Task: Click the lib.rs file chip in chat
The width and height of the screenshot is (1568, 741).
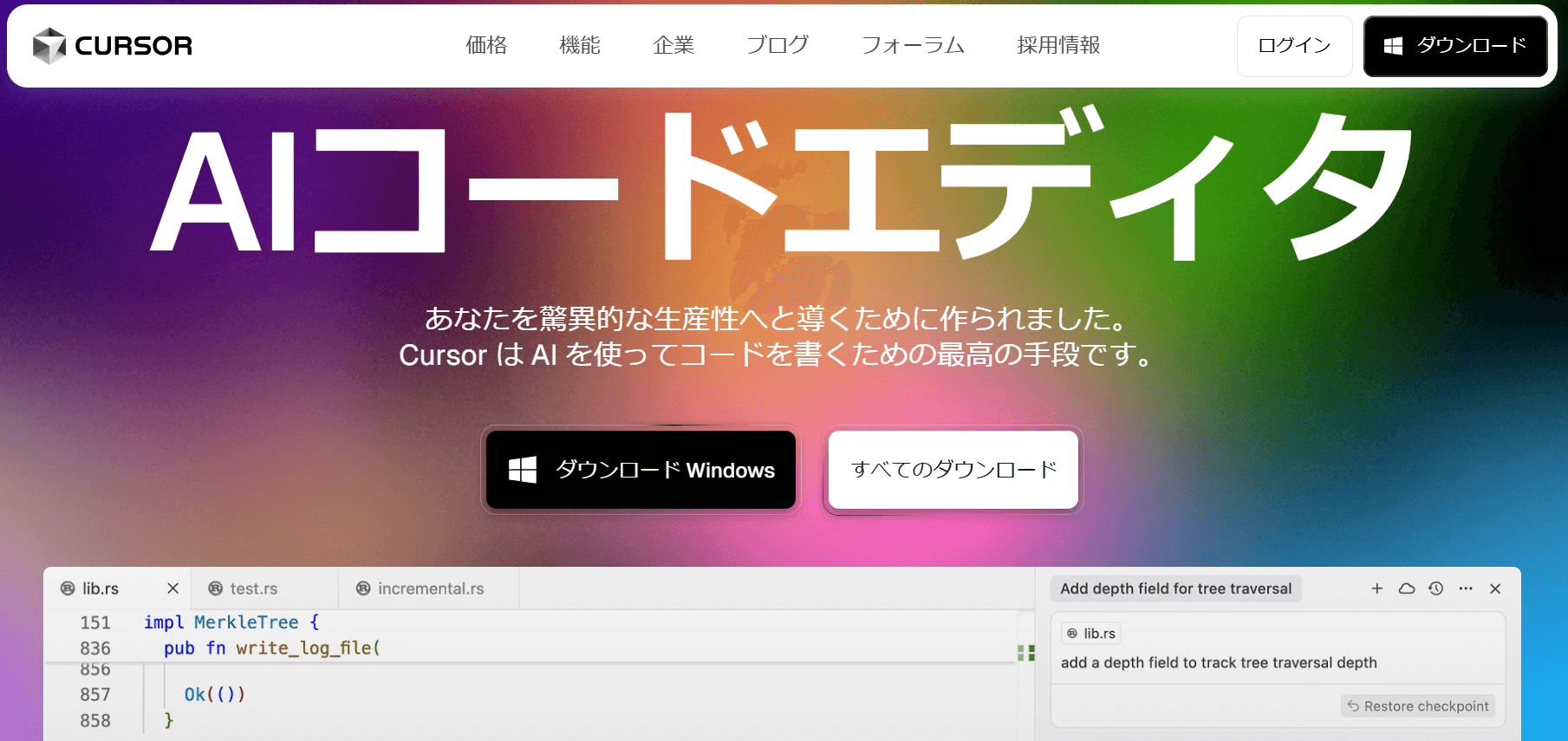Action: click(x=1091, y=634)
